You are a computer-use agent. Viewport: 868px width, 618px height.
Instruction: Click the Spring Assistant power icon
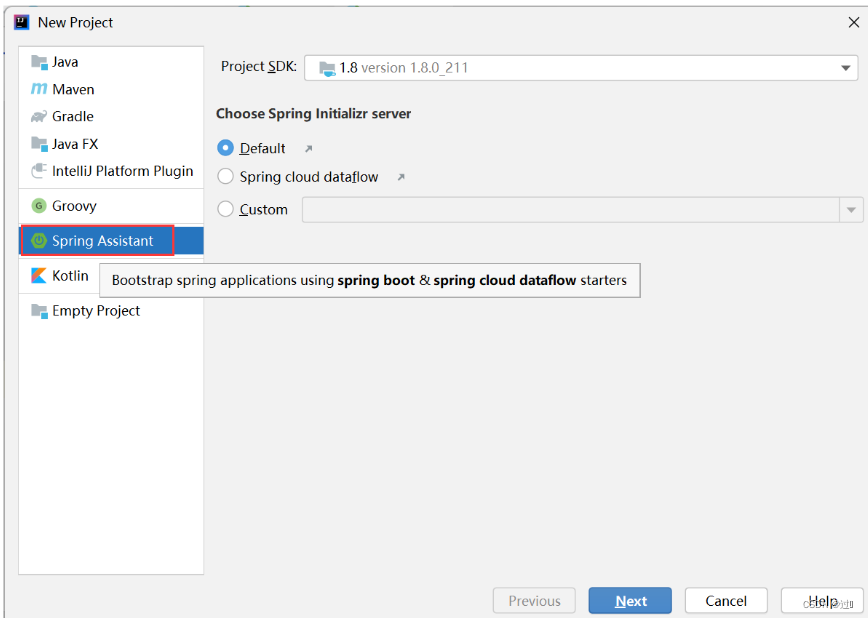(x=39, y=240)
